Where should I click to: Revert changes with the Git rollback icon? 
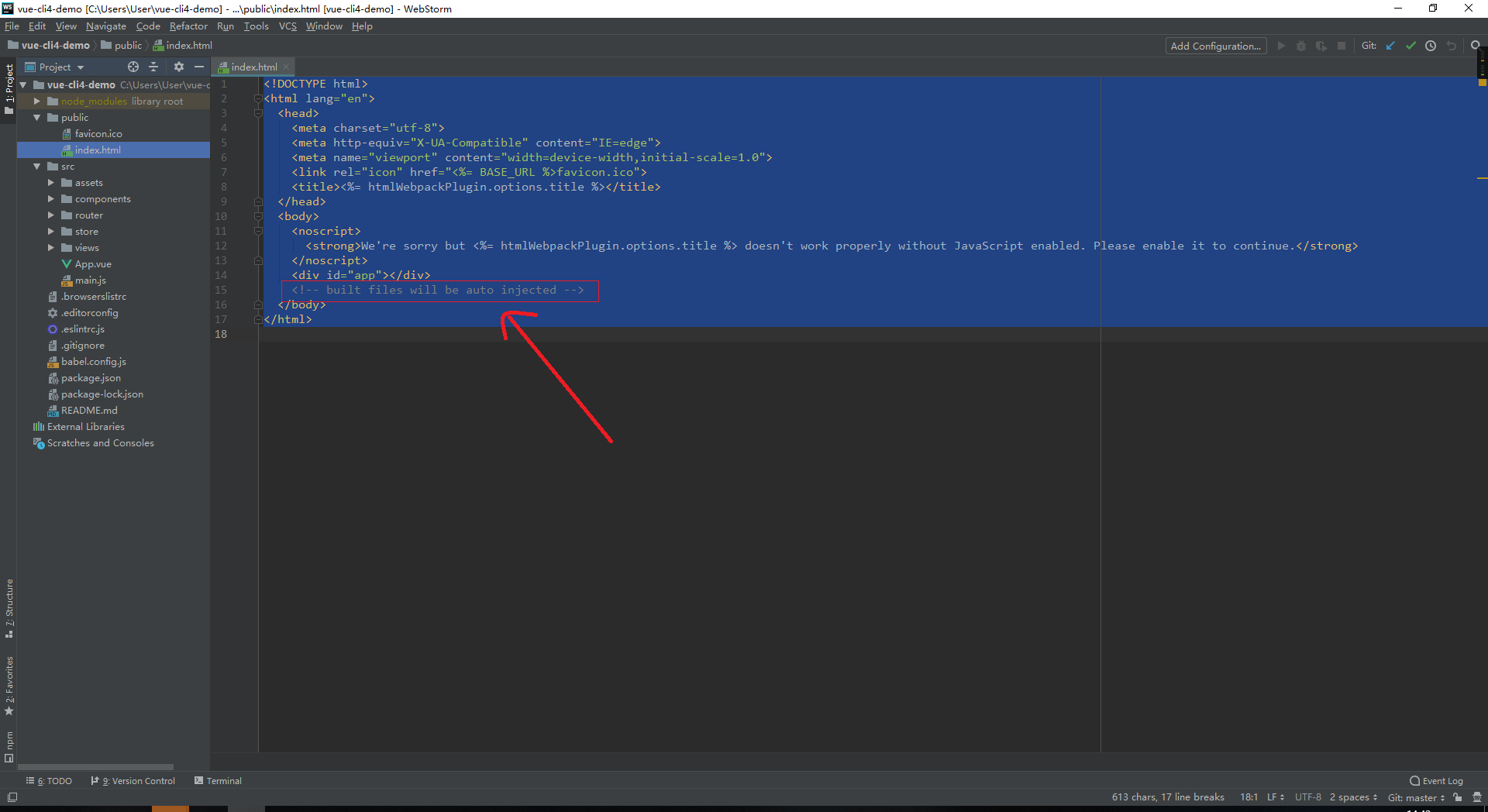click(1451, 46)
